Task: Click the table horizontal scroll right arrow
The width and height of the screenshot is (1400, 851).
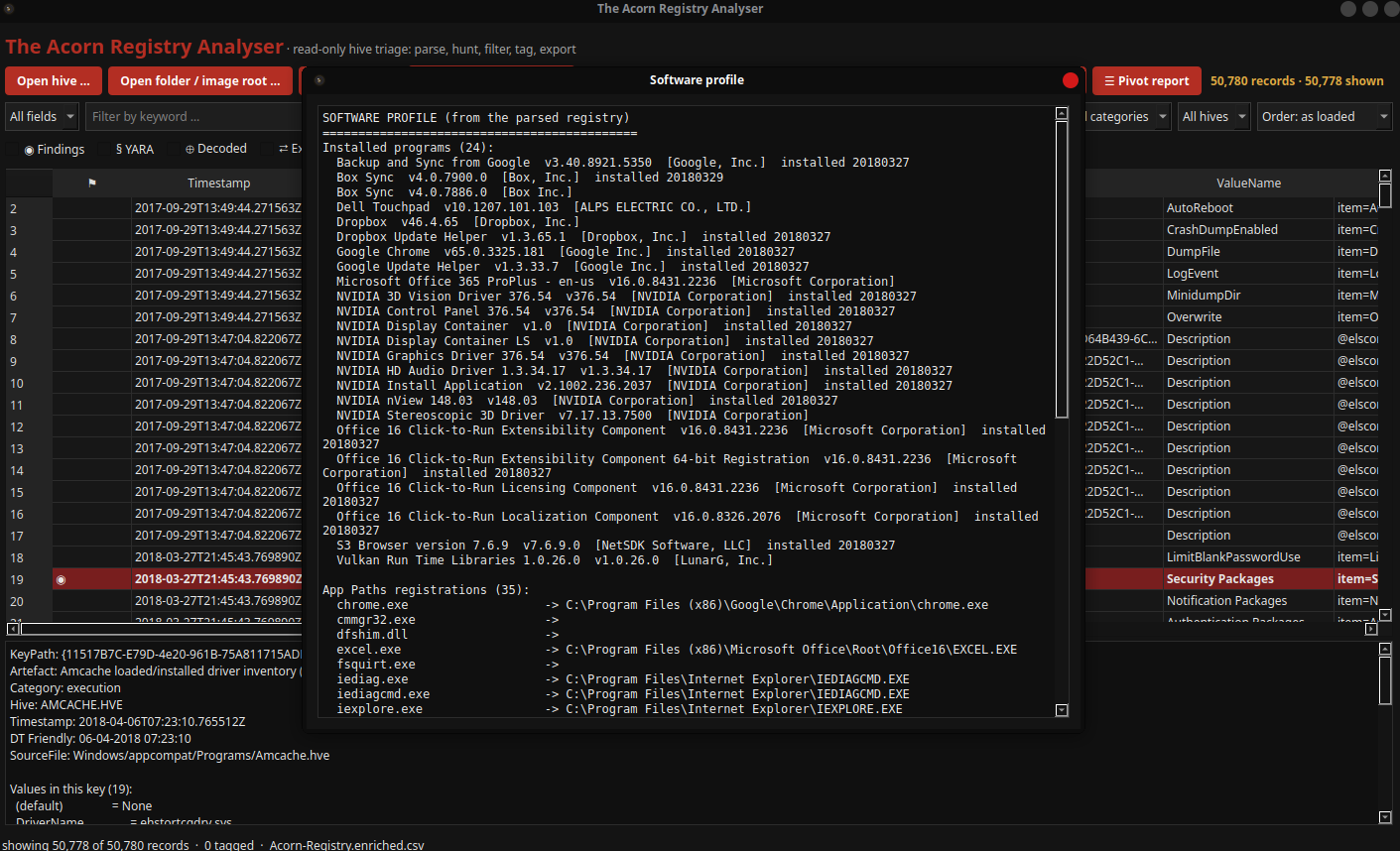Action: click(1371, 629)
